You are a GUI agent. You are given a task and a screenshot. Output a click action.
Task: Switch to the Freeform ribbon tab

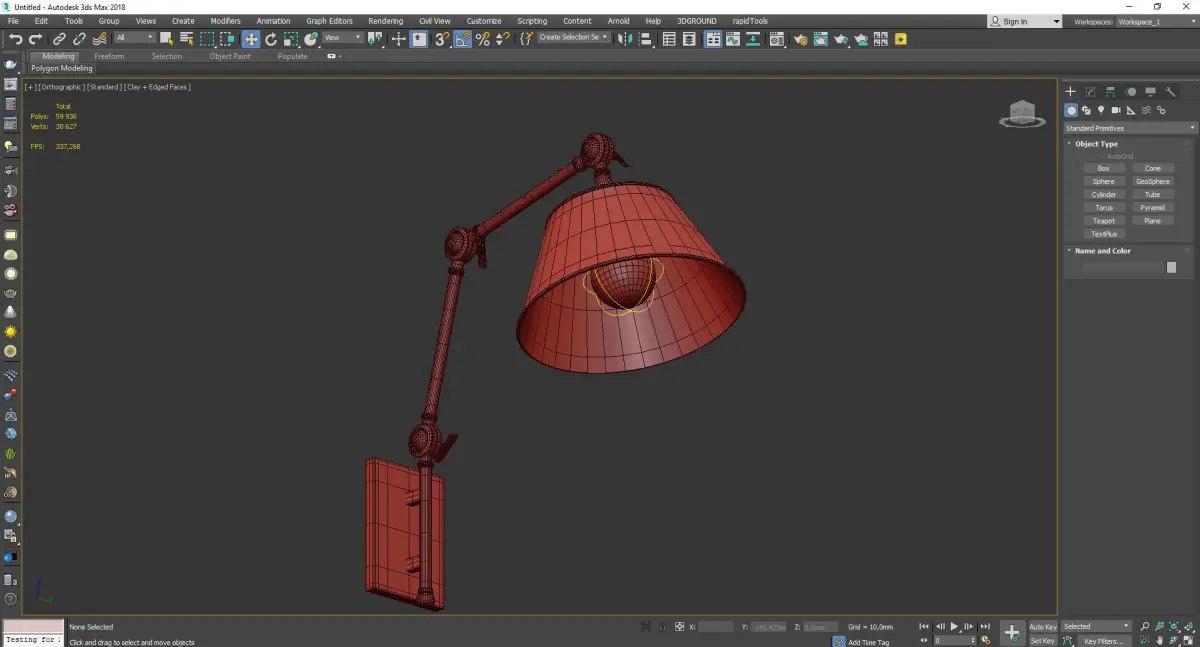click(109, 56)
